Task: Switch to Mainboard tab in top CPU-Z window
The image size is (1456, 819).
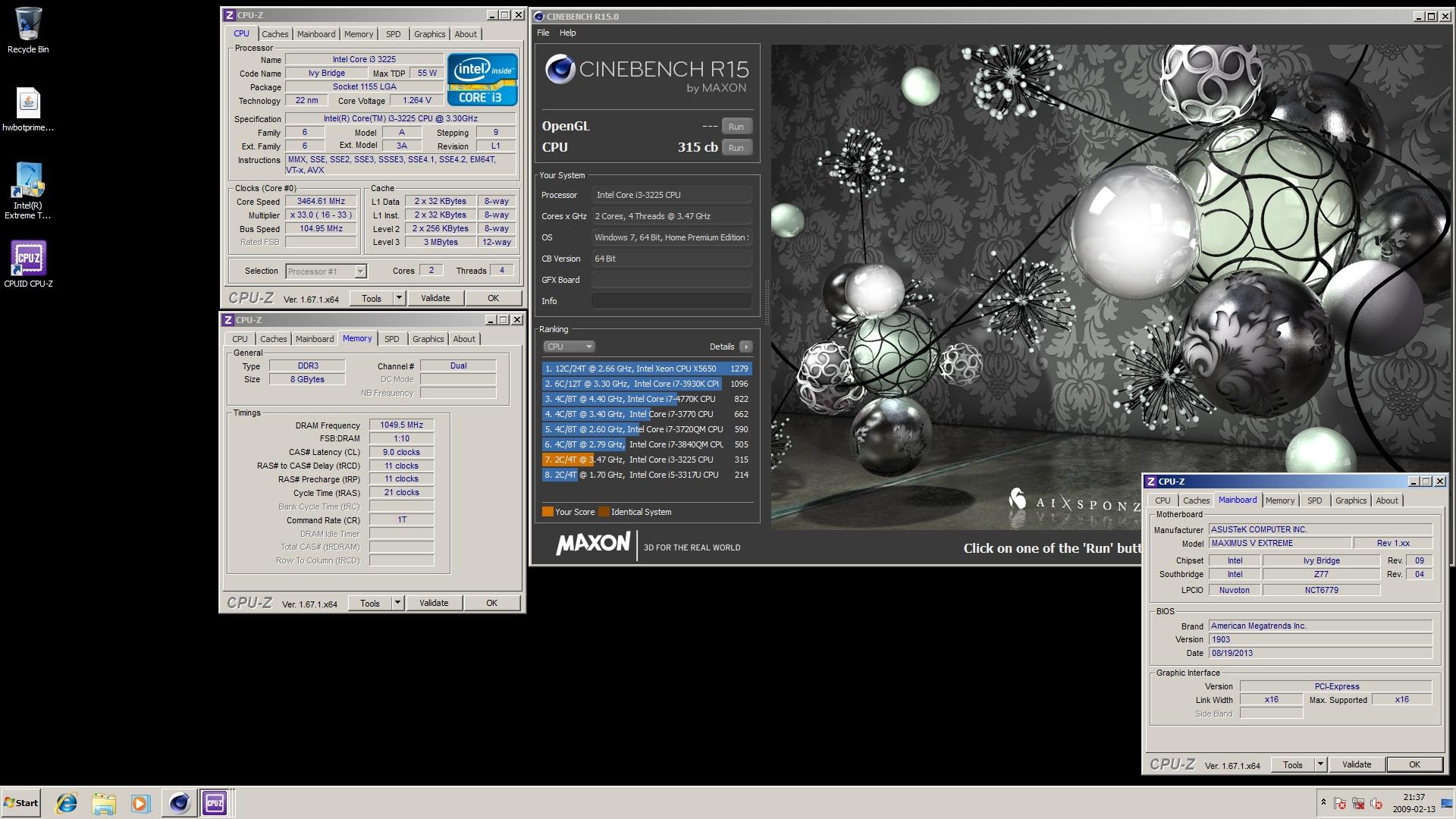Action: pos(316,34)
